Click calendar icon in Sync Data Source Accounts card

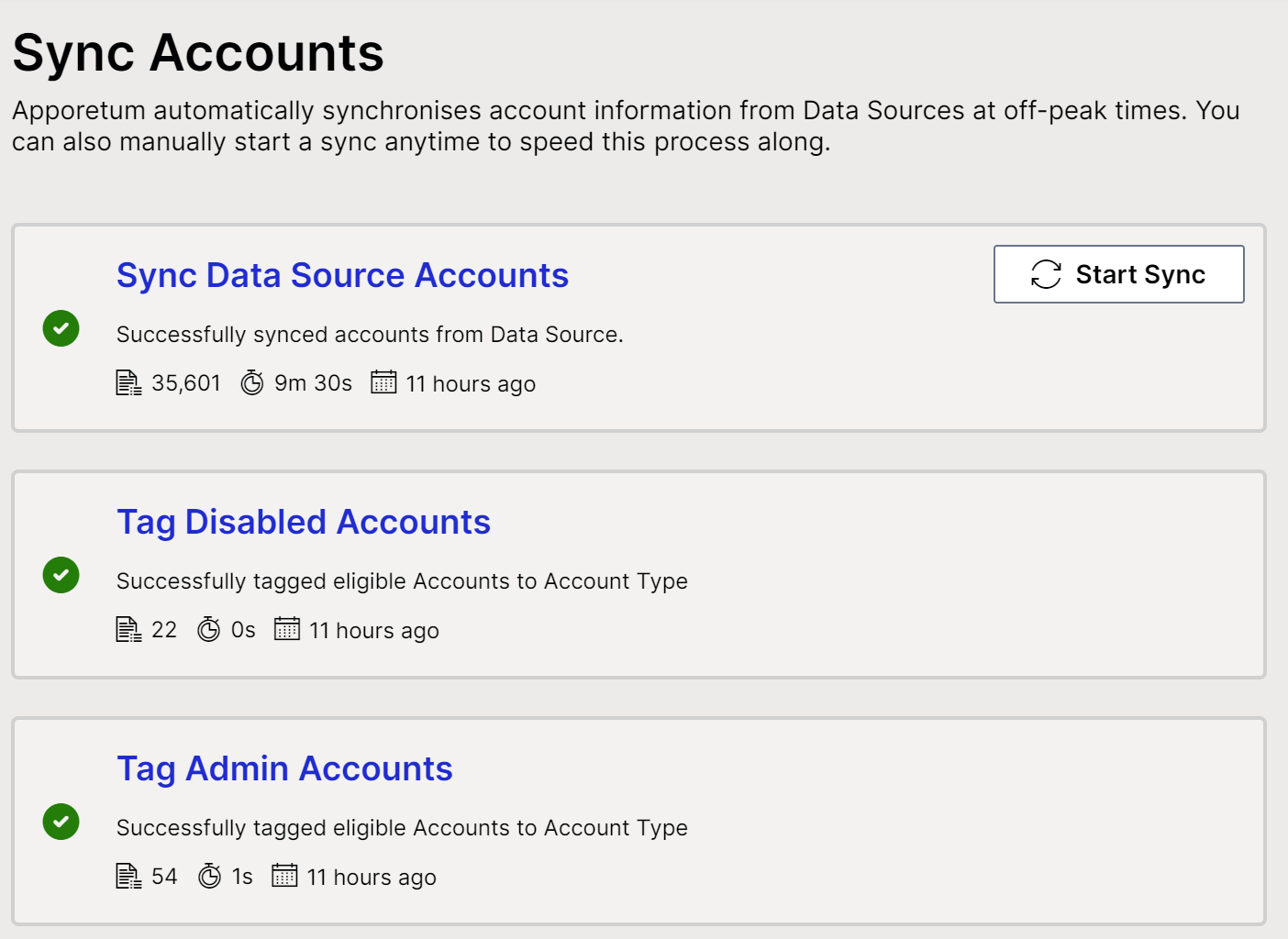pyautogui.click(x=383, y=381)
